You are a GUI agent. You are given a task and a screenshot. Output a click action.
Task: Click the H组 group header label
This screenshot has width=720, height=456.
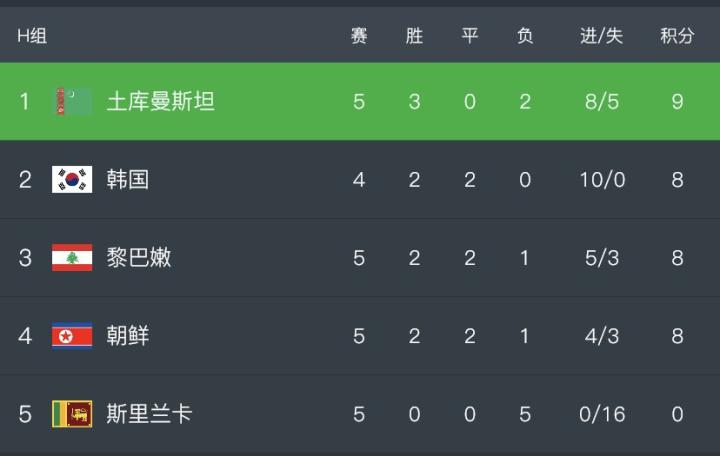[x=32, y=36]
